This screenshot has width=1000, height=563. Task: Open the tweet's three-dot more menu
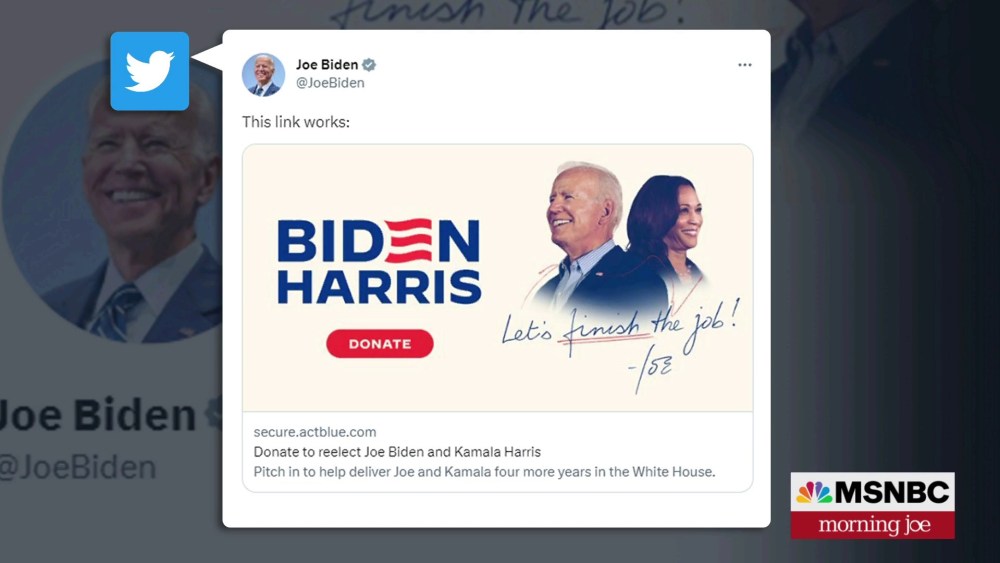pos(744,64)
